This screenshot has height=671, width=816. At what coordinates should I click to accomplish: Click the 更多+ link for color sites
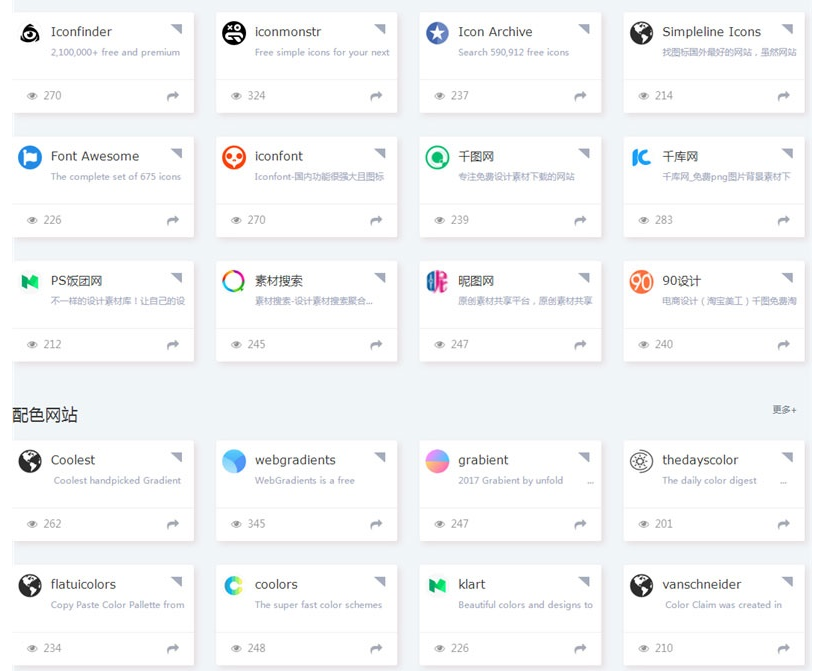point(785,410)
